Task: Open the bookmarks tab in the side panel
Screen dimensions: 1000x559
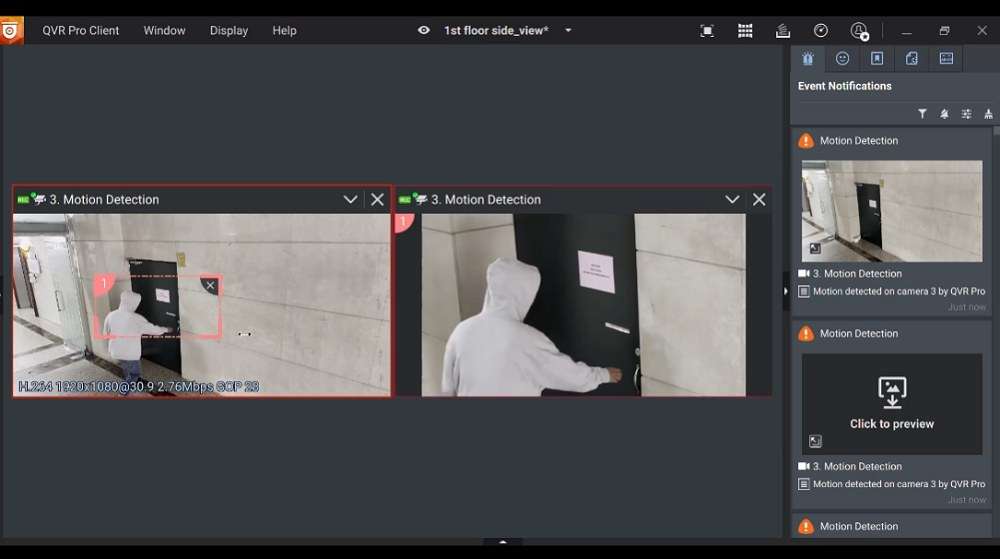Action: (877, 59)
